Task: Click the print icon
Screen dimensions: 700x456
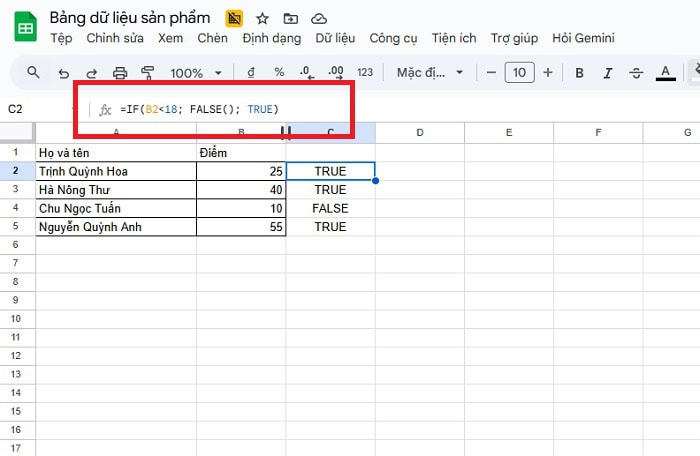Action: 120,73
